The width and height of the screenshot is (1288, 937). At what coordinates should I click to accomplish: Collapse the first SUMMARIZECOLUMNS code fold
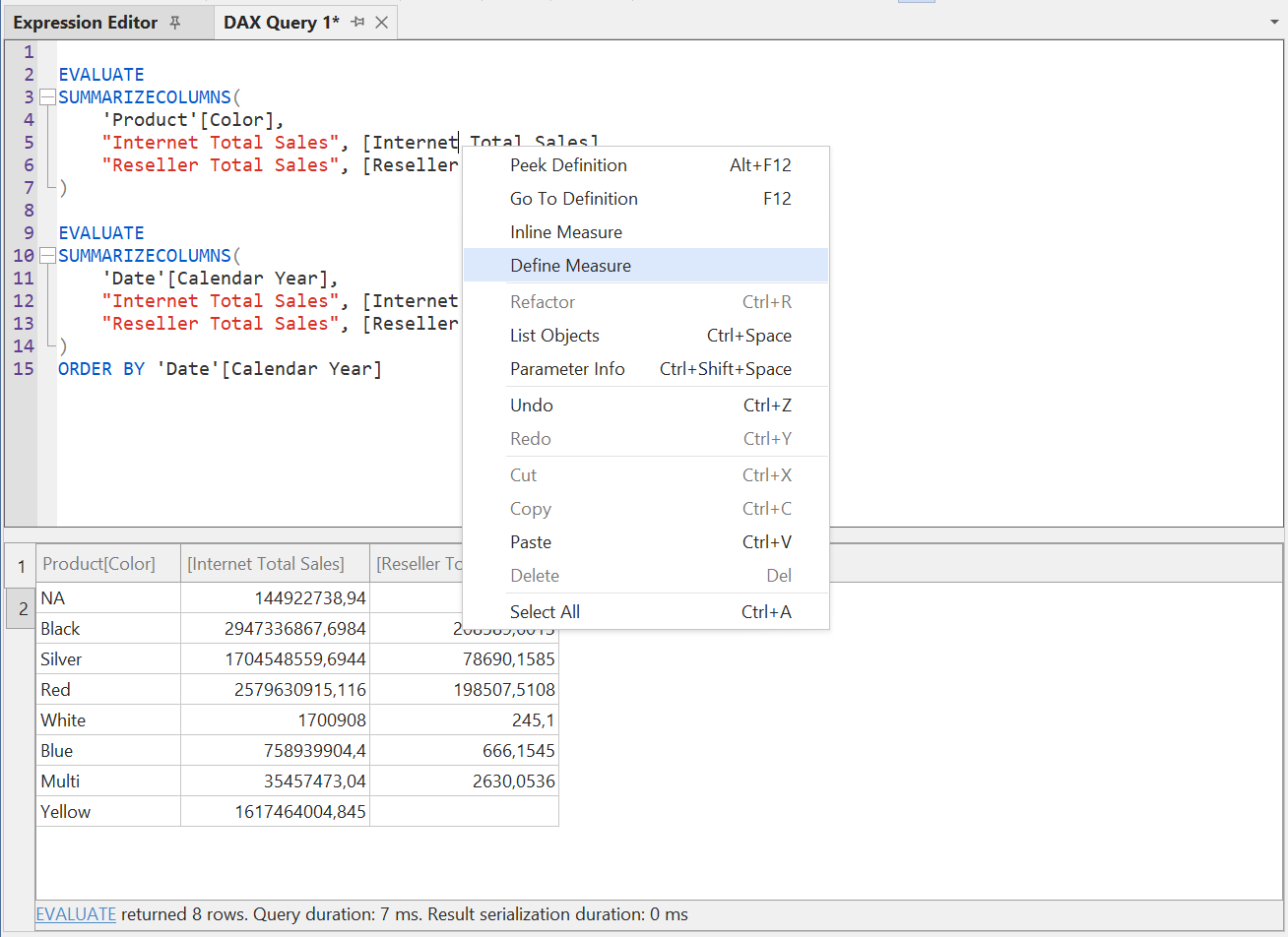[46, 96]
